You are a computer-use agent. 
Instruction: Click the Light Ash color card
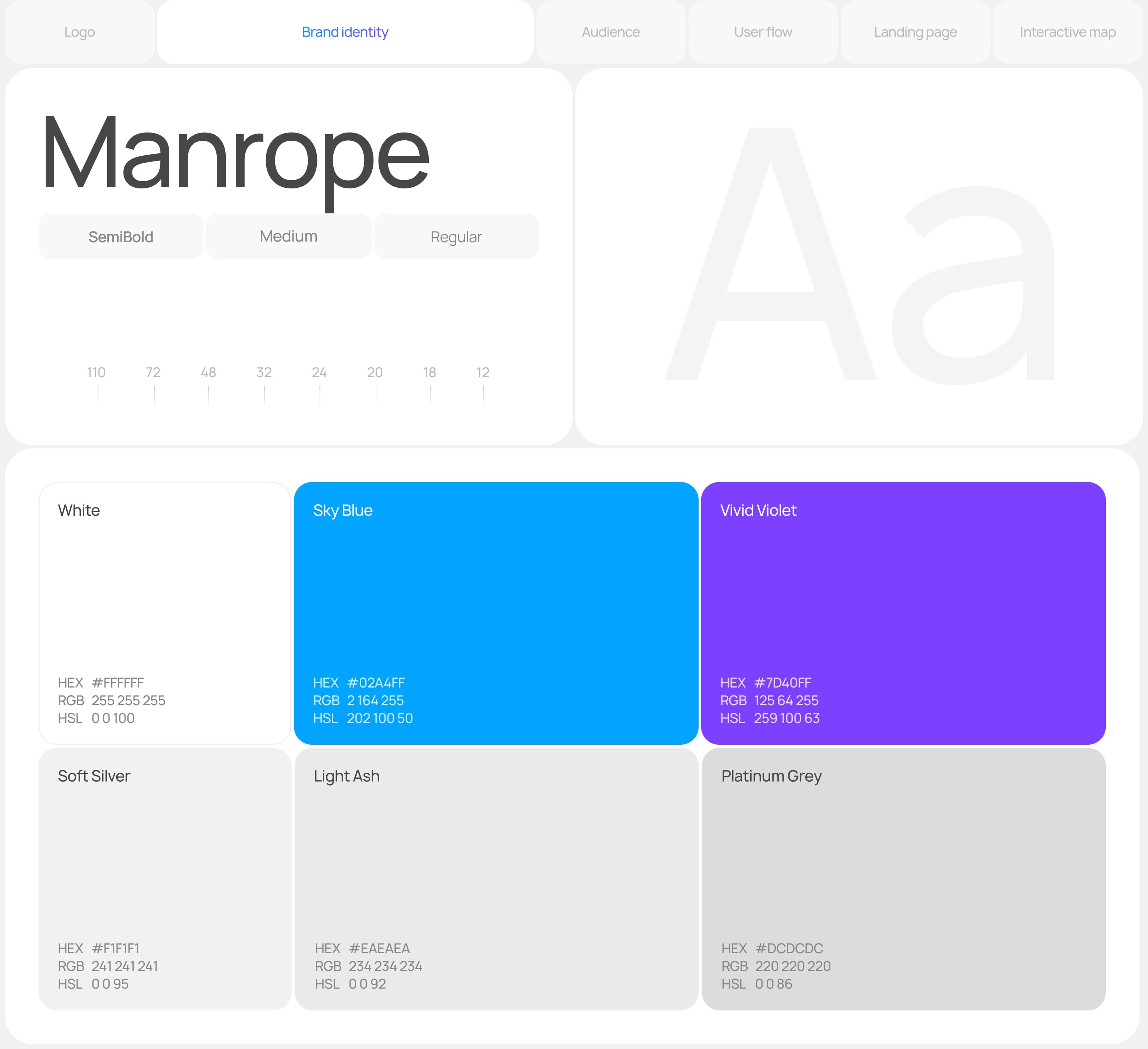pyautogui.click(x=496, y=879)
